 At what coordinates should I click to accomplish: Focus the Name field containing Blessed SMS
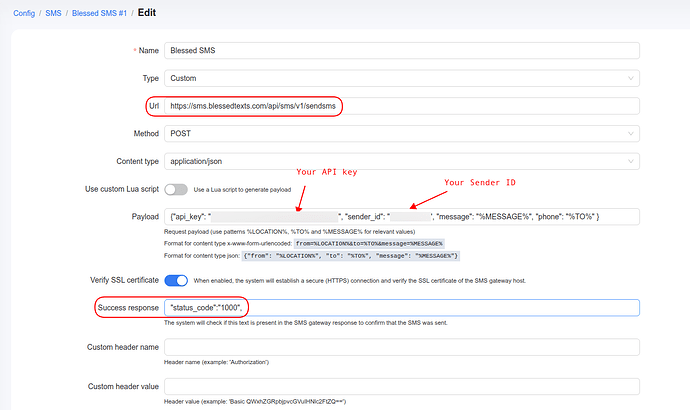coord(400,49)
